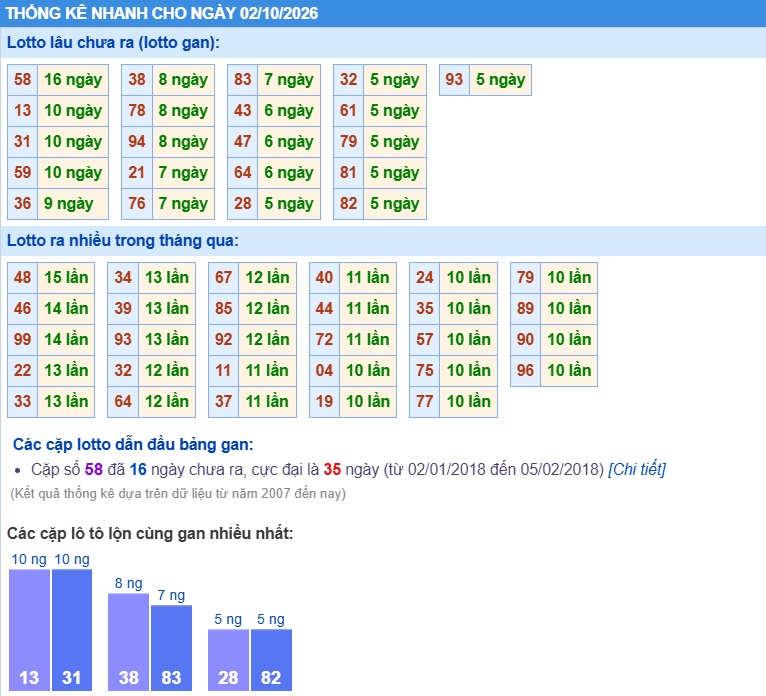Click lotto gan number 47

click(242, 142)
